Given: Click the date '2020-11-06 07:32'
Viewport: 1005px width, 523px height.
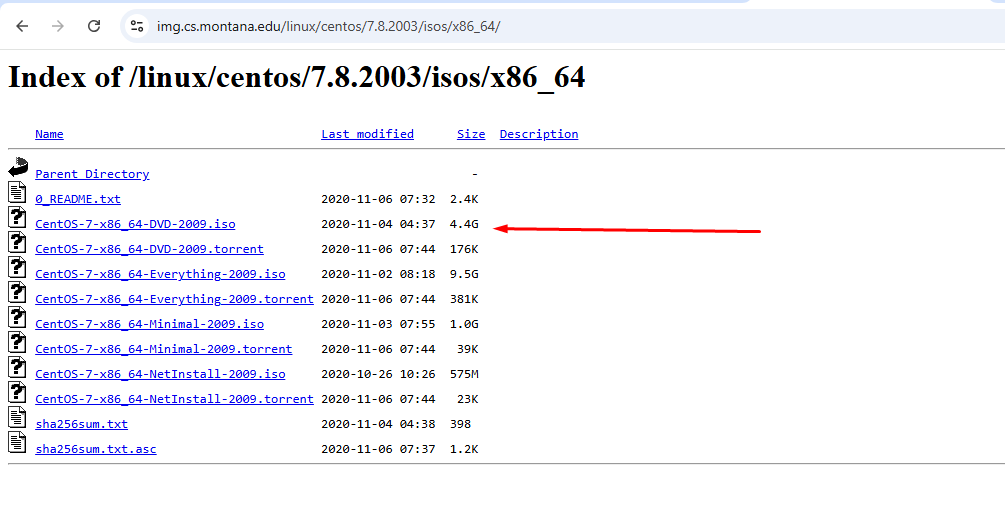Looking at the screenshot, I should click(x=378, y=199).
